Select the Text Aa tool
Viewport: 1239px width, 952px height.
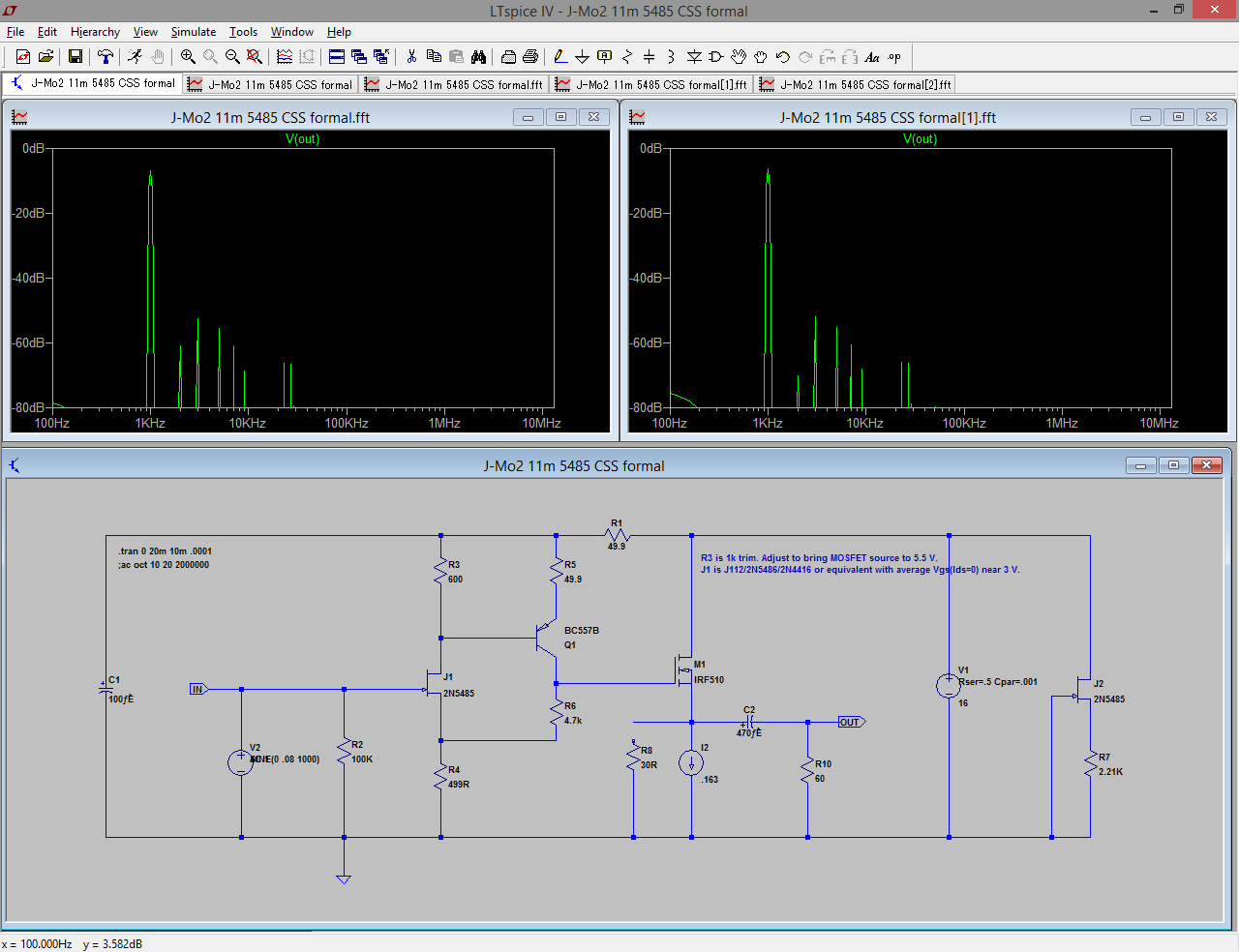tap(872, 57)
